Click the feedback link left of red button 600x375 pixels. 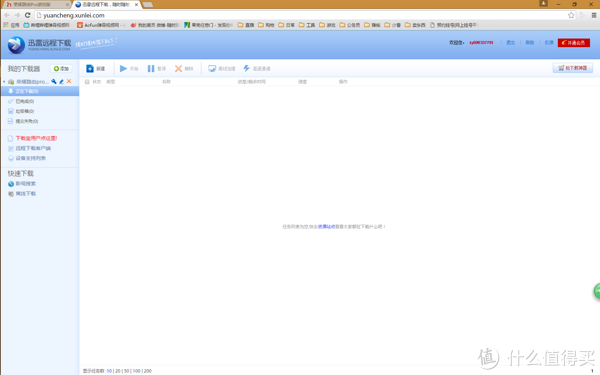click(x=549, y=42)
